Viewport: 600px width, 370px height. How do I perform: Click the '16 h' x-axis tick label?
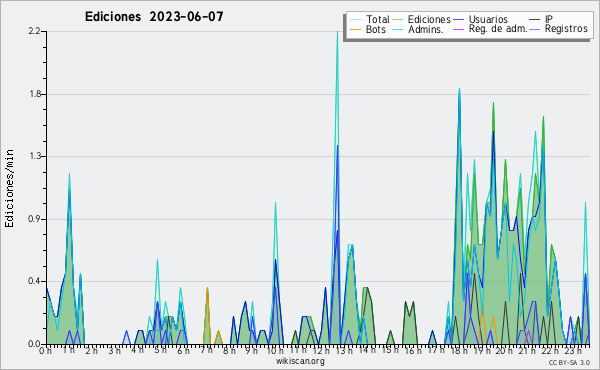(x=412, y=350)
